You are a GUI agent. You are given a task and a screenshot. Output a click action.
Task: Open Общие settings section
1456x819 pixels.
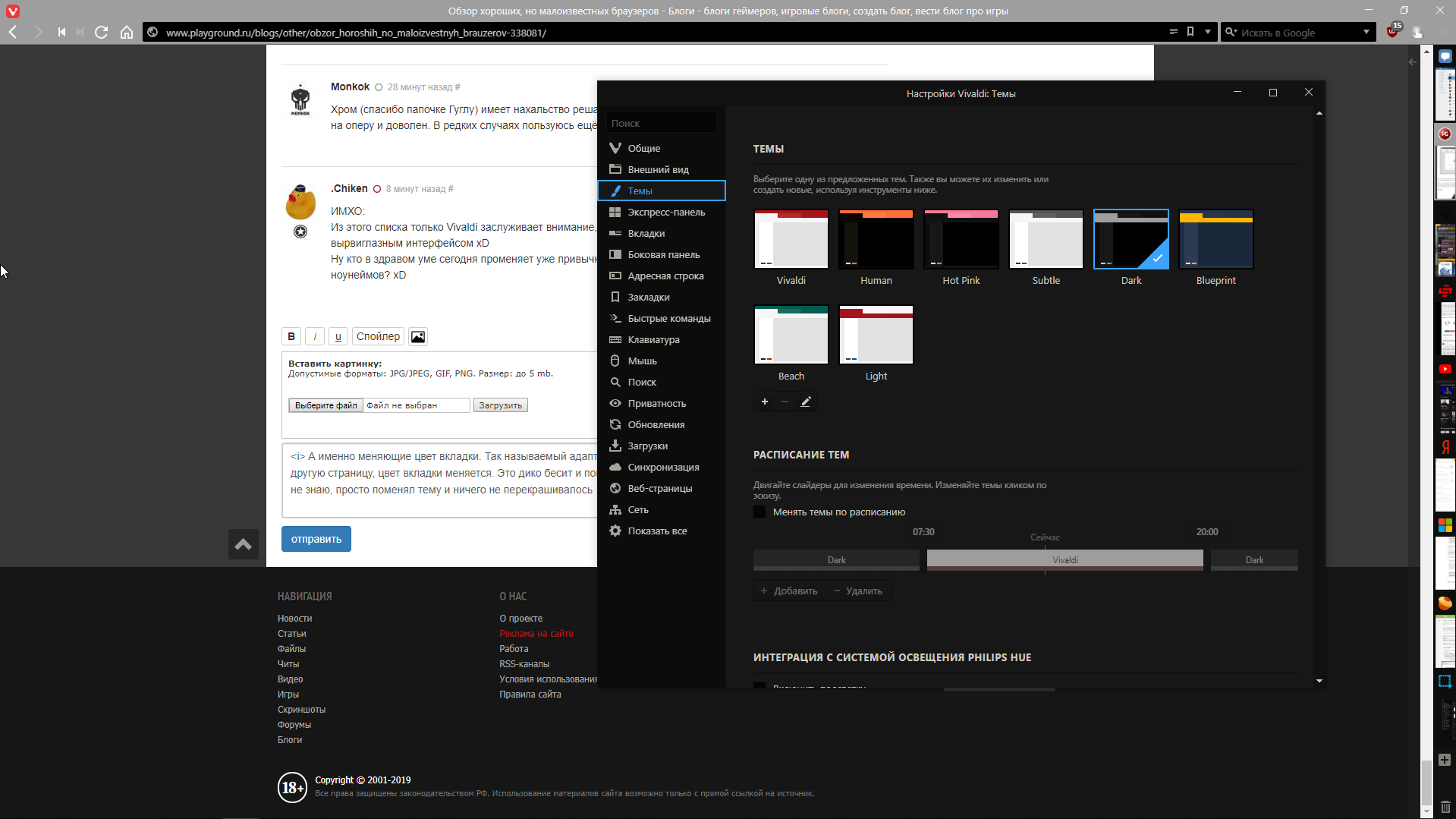pos(662,148)
